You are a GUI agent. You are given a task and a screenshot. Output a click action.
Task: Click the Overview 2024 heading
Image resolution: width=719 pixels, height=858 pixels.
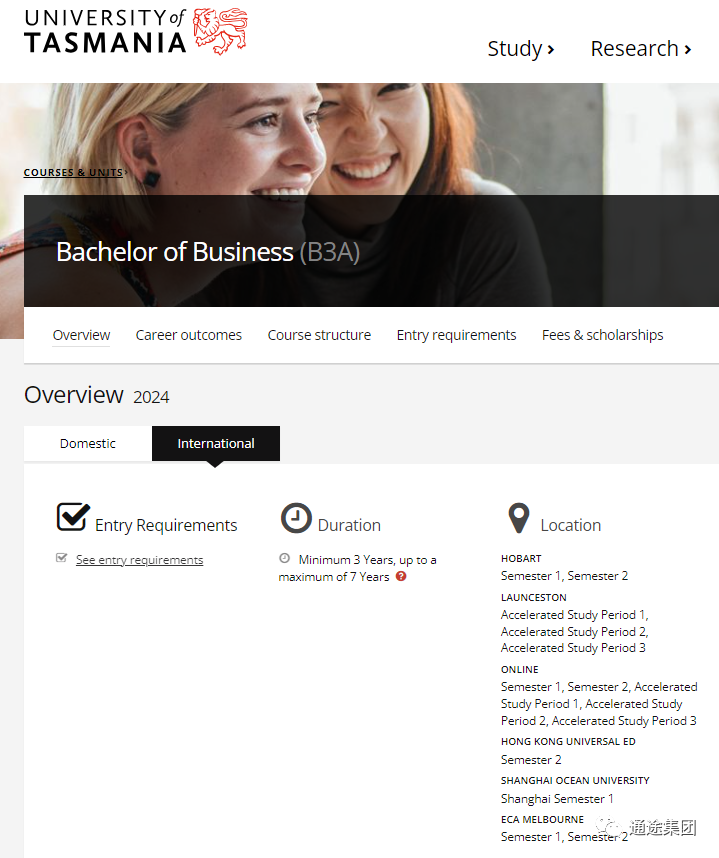point(97,395)
